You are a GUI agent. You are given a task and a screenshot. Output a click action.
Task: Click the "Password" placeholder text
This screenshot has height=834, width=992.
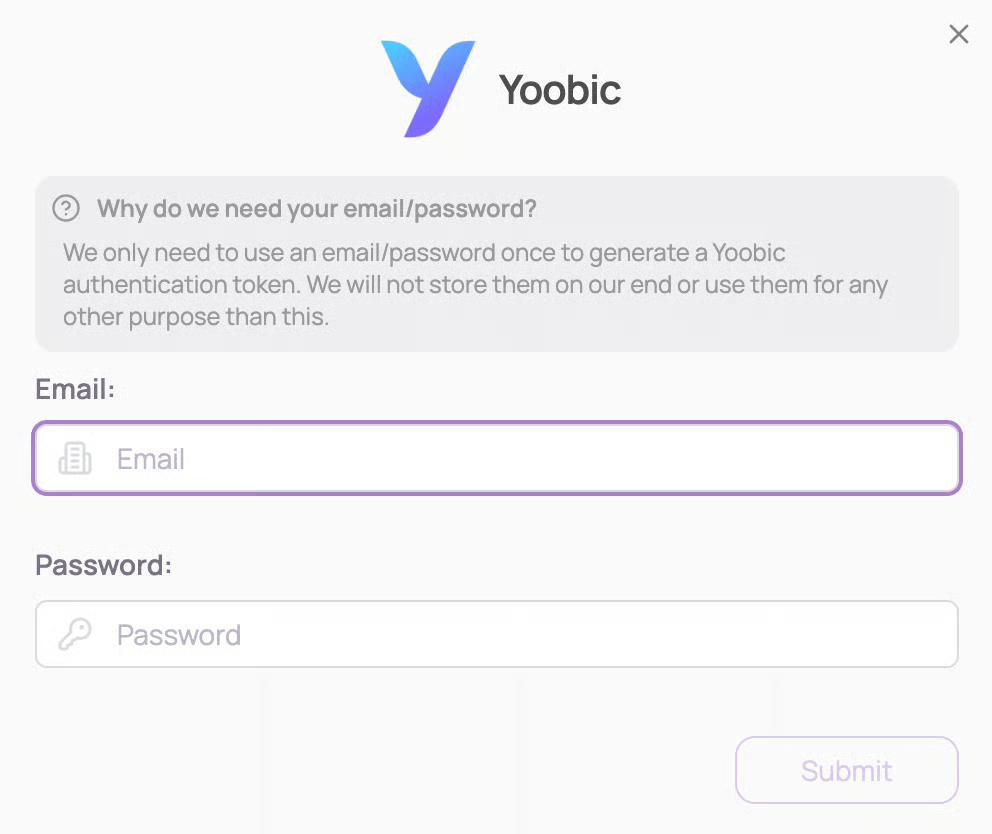pos(179,635)
